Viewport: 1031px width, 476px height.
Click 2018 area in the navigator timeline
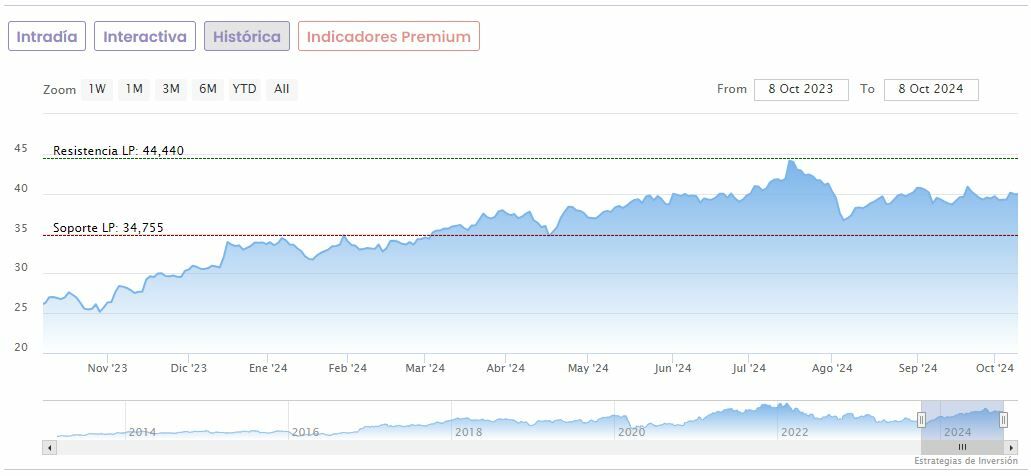pyautogui.click(x=468, y=432)
